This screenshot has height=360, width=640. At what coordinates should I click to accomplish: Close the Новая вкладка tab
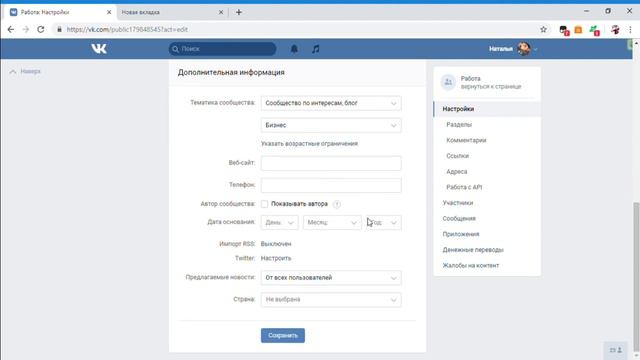coord(221,12)
